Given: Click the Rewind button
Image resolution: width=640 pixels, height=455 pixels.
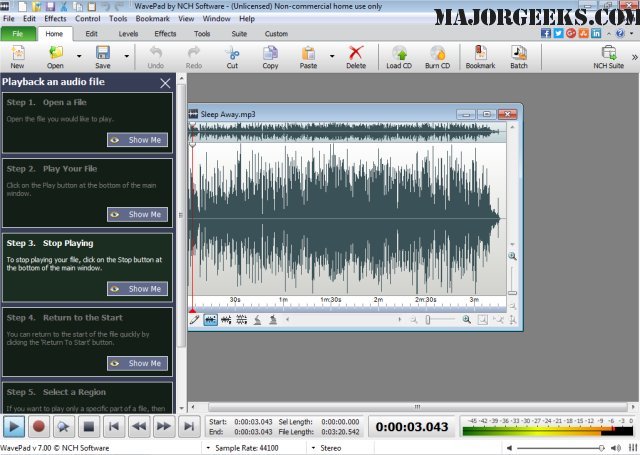Looking at the screenshot, I should click(139, 427).
